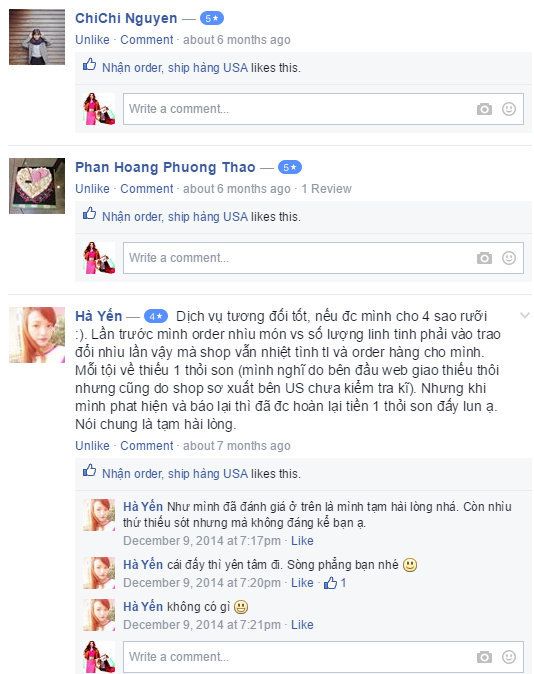This screenshot has height=674, width=534.
Task: Open emoji picker under ChiChi Nguyen's review
Action: point(509,109)
